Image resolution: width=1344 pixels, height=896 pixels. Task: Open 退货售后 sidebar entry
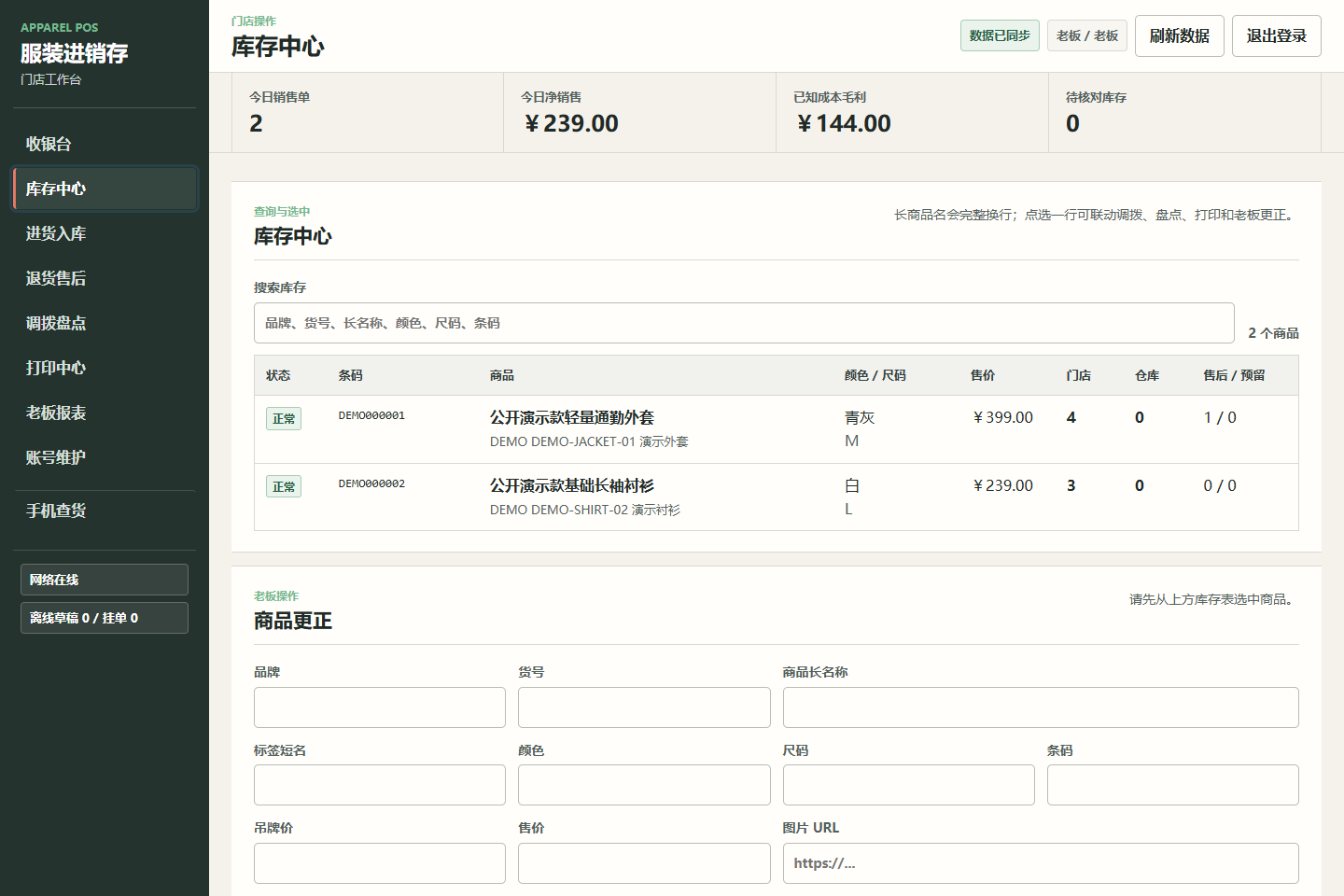(x=105, y=278)
